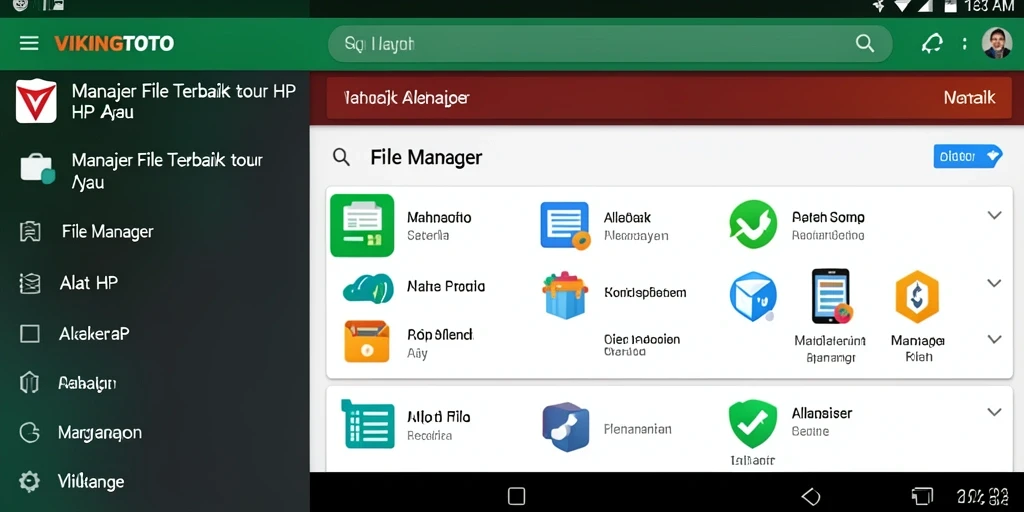Click the 'Oieo Iadooien' app label
Image resolution: width=1024 pixels, height=512 pixels.
coord(642,340)
